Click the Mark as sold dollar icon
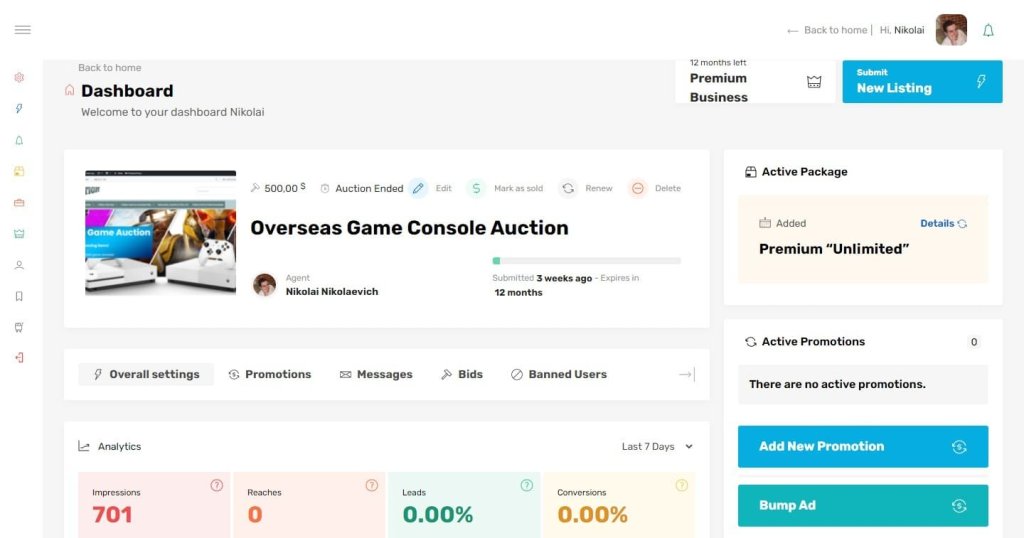The height and width of the screenshot is (538, 1024). 476,188
